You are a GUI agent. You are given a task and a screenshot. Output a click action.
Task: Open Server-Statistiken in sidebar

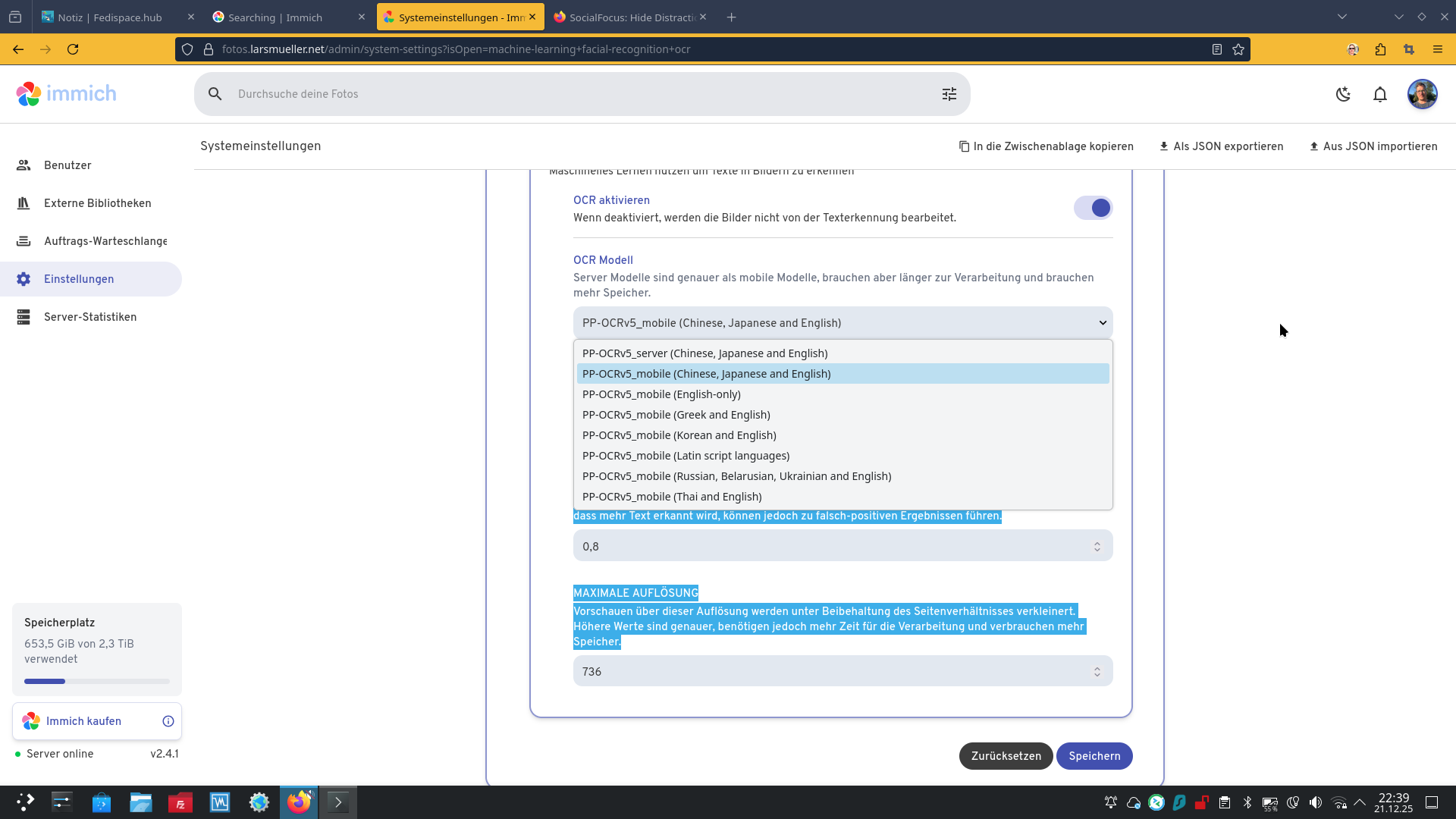coord(89,317)
